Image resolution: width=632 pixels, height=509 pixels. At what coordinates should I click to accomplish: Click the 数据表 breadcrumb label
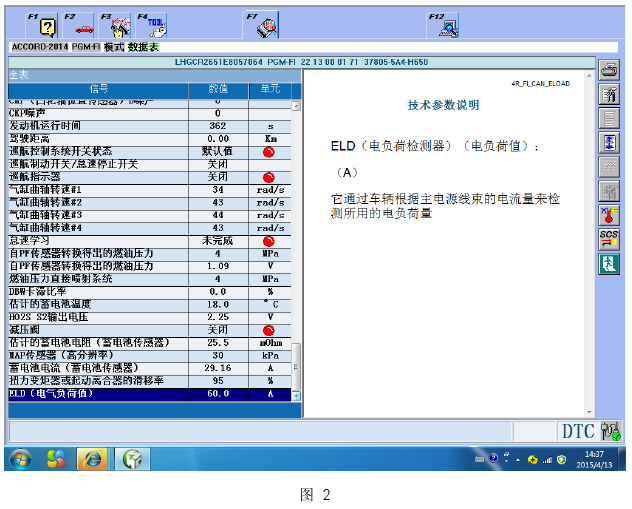click(x=143, y=47)
